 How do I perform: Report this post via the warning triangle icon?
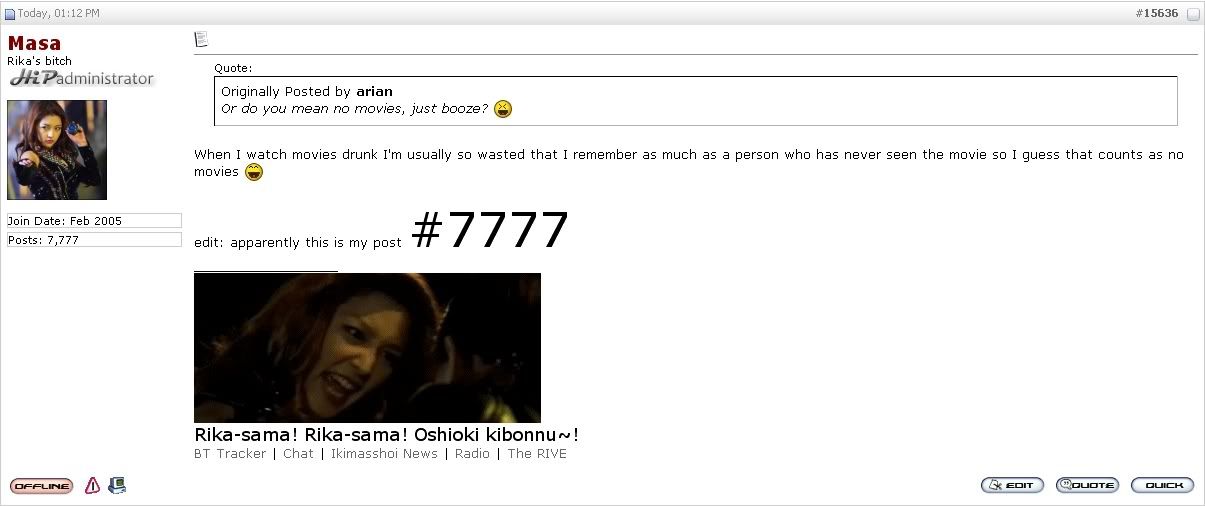(x=92, y=486)
